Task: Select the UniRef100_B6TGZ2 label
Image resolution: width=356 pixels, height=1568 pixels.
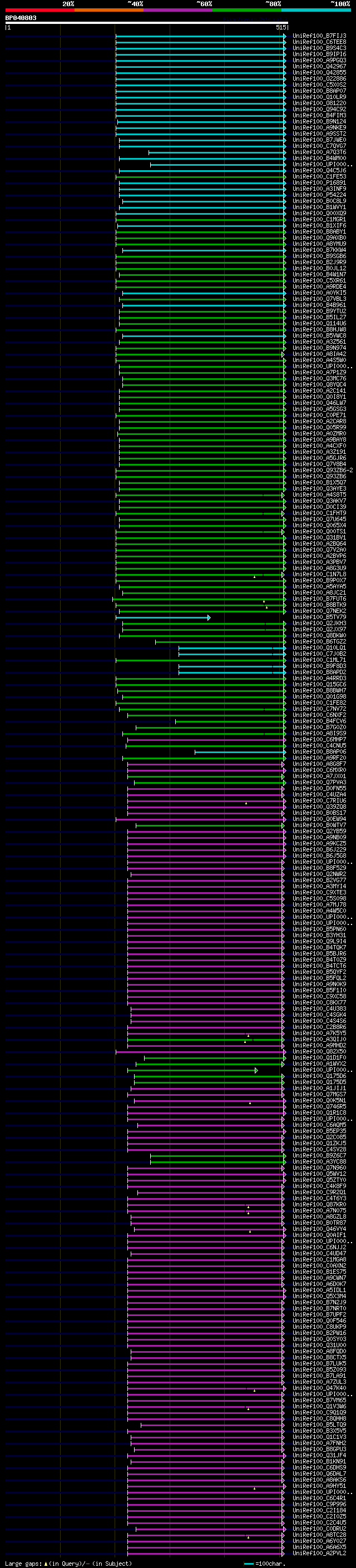Action: [x=319, y=641]
